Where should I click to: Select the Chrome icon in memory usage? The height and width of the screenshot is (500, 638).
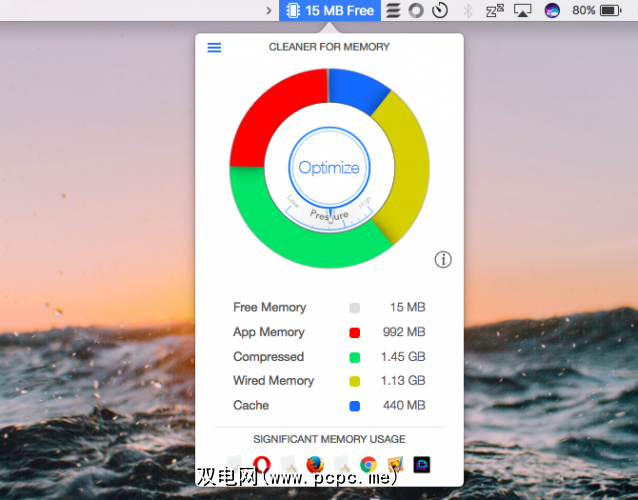coord(368,464)
